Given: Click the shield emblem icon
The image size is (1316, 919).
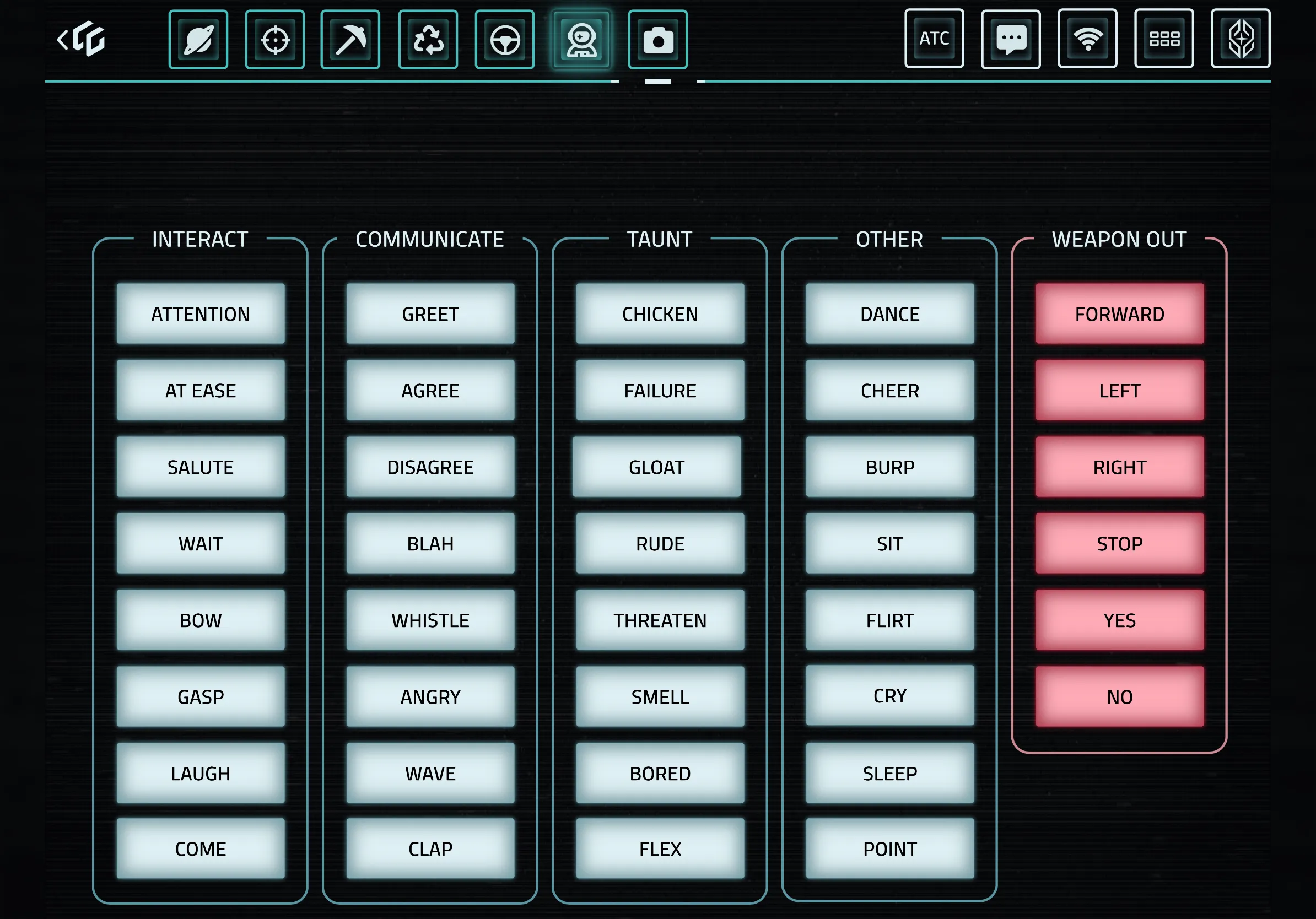Looking at the screenshot, I should [x=1241, y=39].
